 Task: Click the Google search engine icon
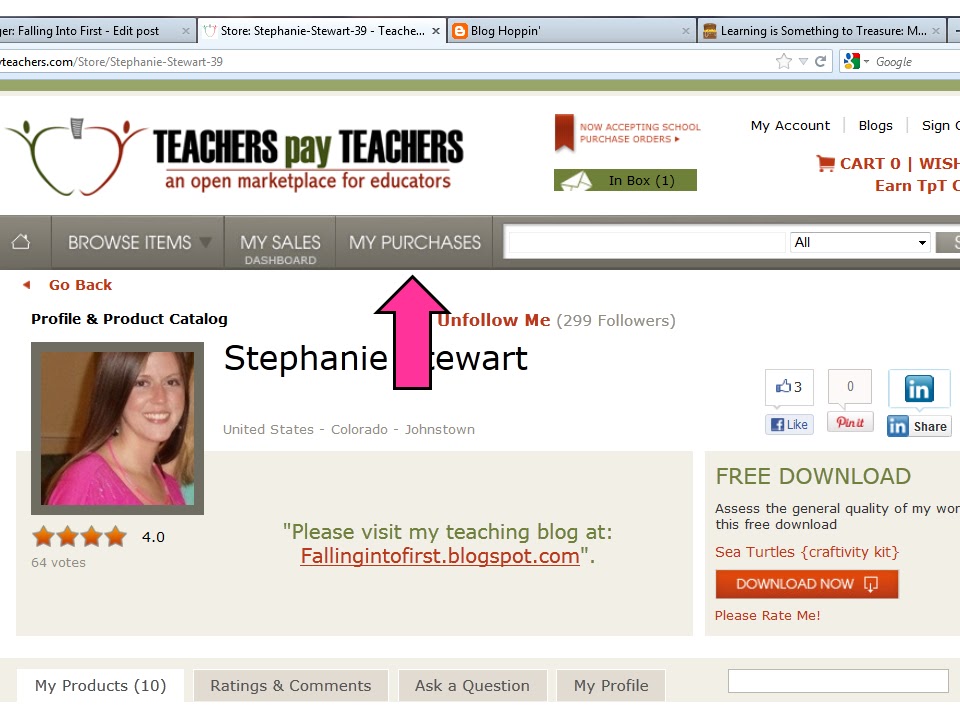pos(852,61)
